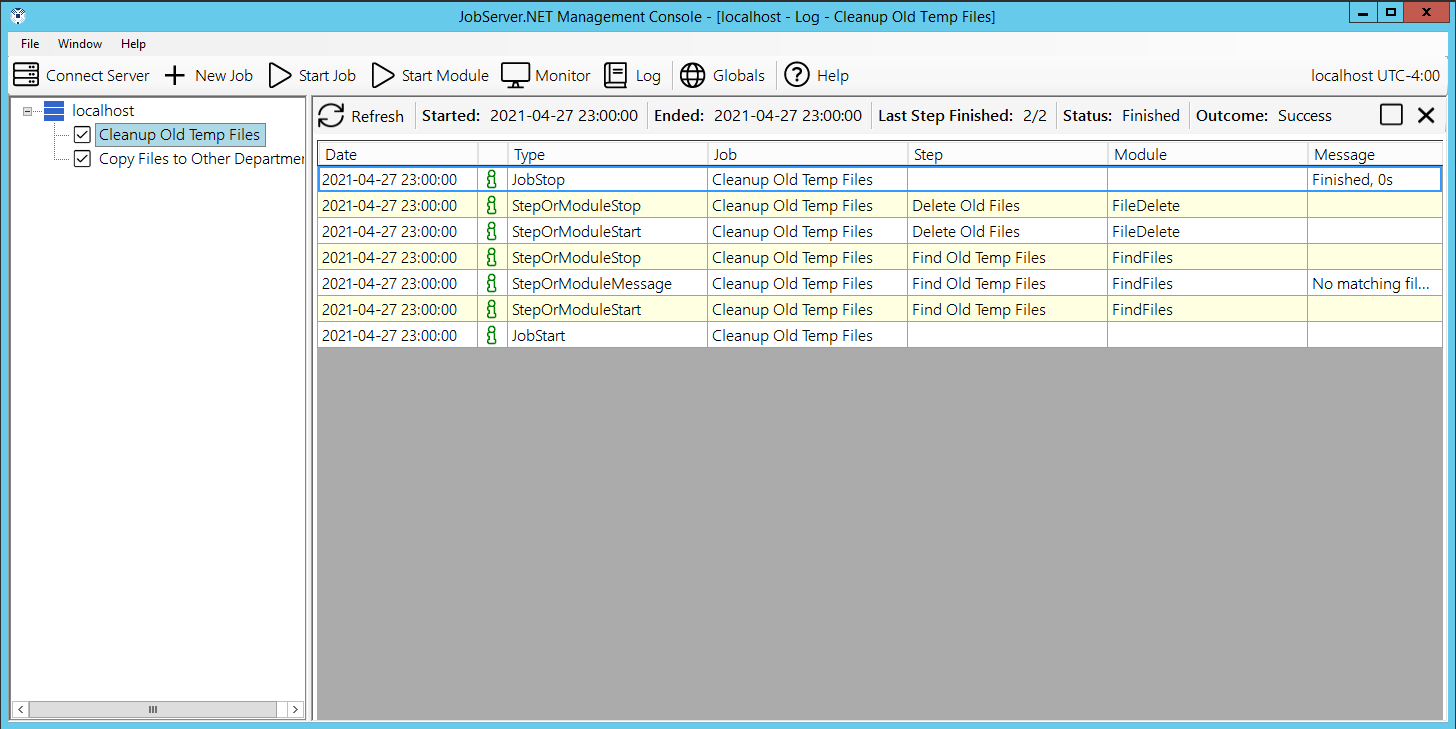Image resolution: width=1456 pixels, height=729 pixels.
Task: Click the Connect Server icon
Action: (x=26, y=75)
